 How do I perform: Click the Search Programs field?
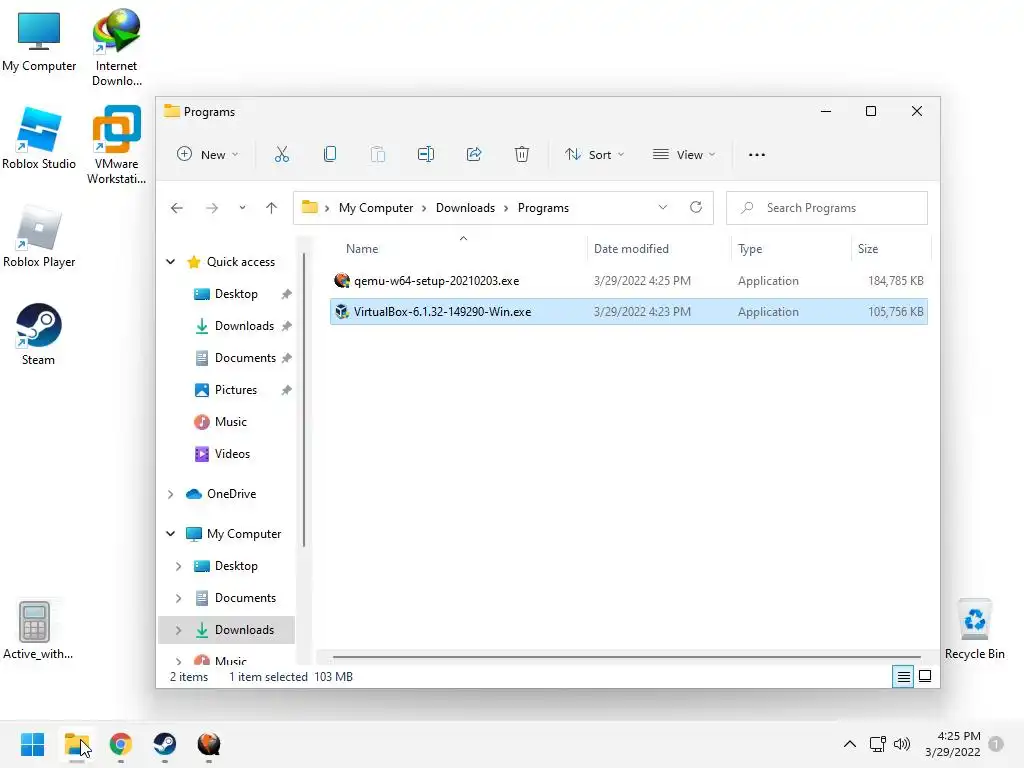click(x=827, y=208)
